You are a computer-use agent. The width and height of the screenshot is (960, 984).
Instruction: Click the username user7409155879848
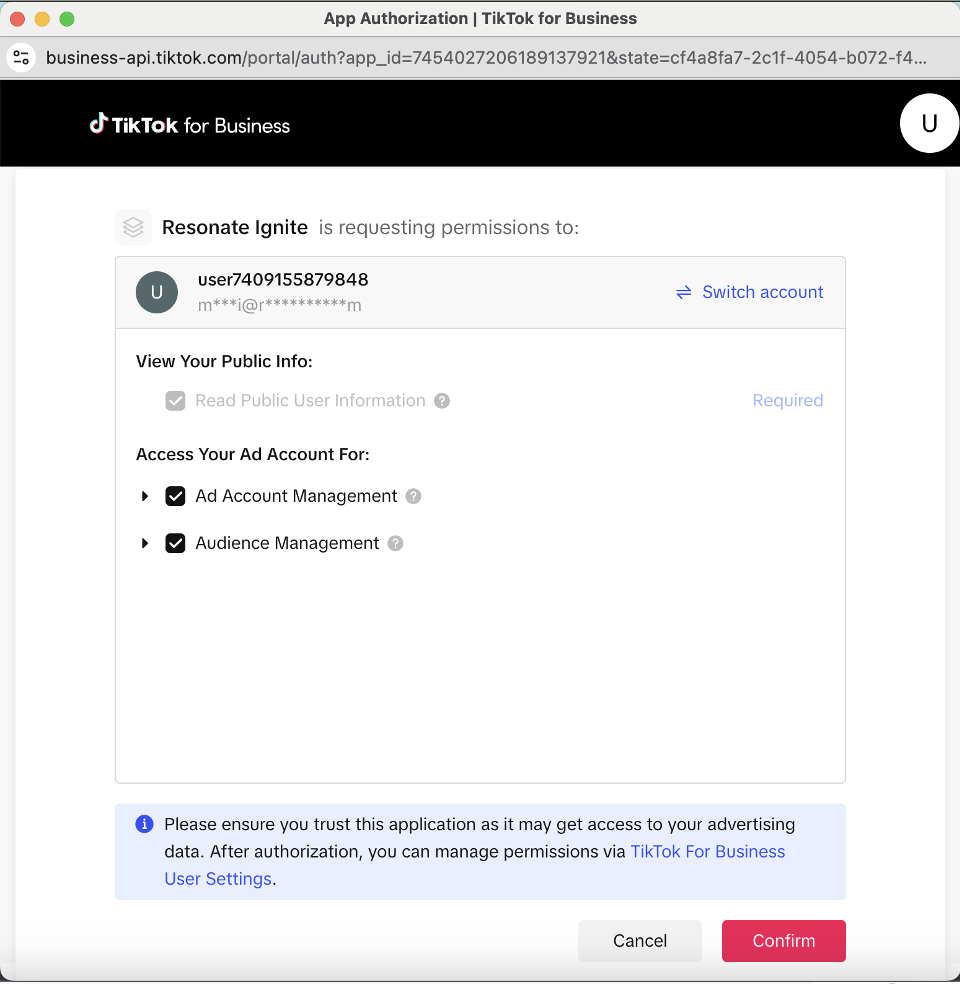(283, 279)
